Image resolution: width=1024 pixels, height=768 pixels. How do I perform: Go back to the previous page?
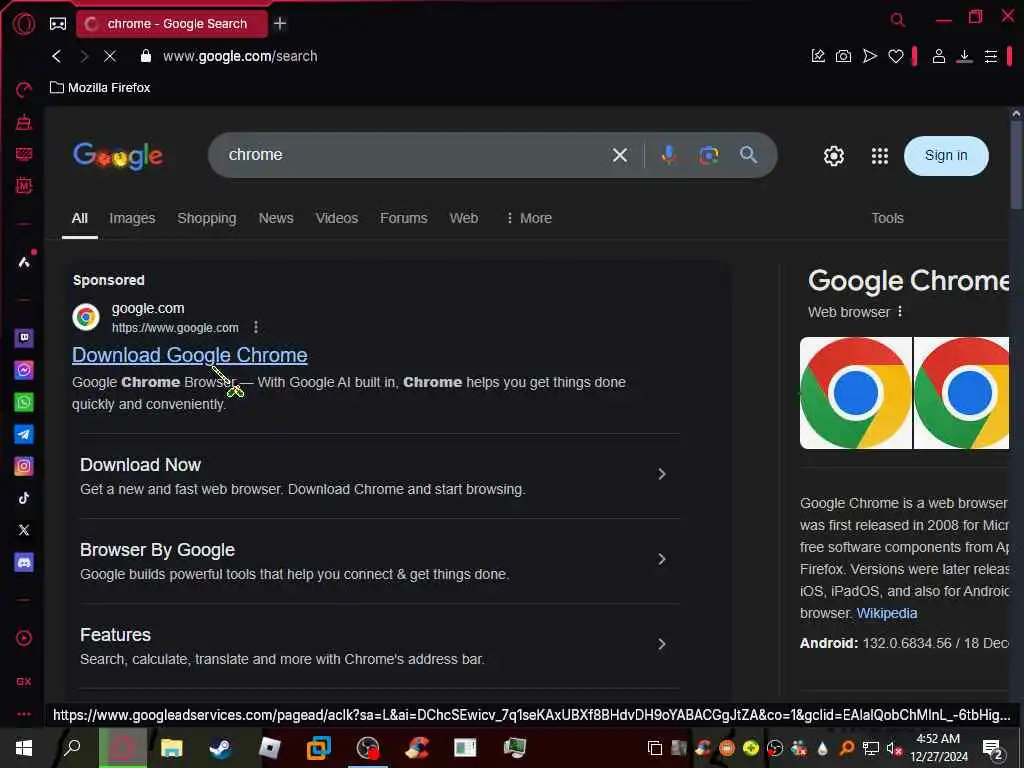[57, 56]
